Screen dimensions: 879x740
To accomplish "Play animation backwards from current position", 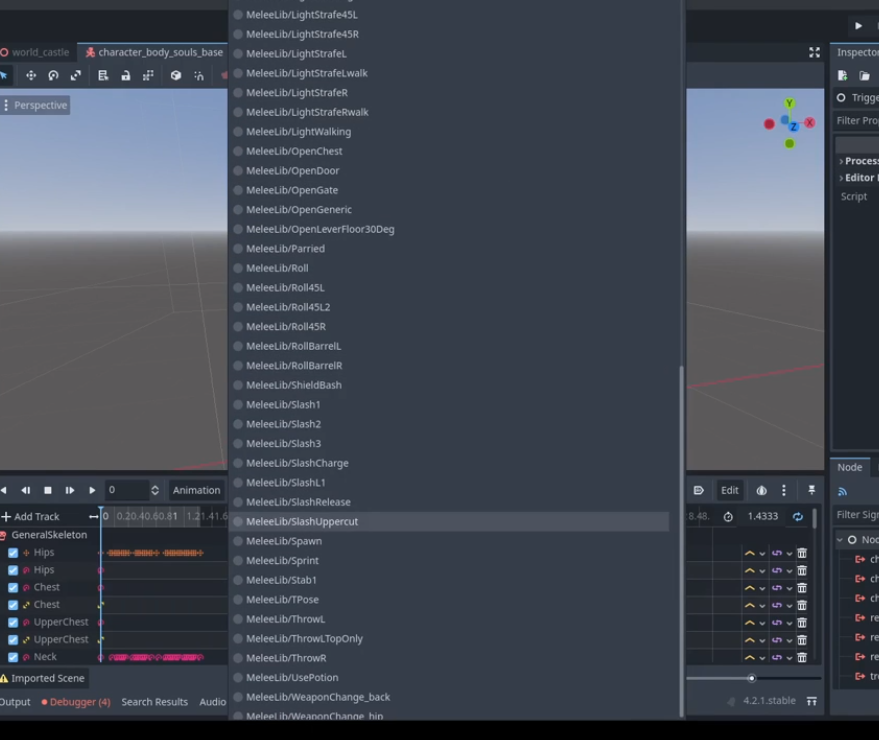I will coord(4,491).
